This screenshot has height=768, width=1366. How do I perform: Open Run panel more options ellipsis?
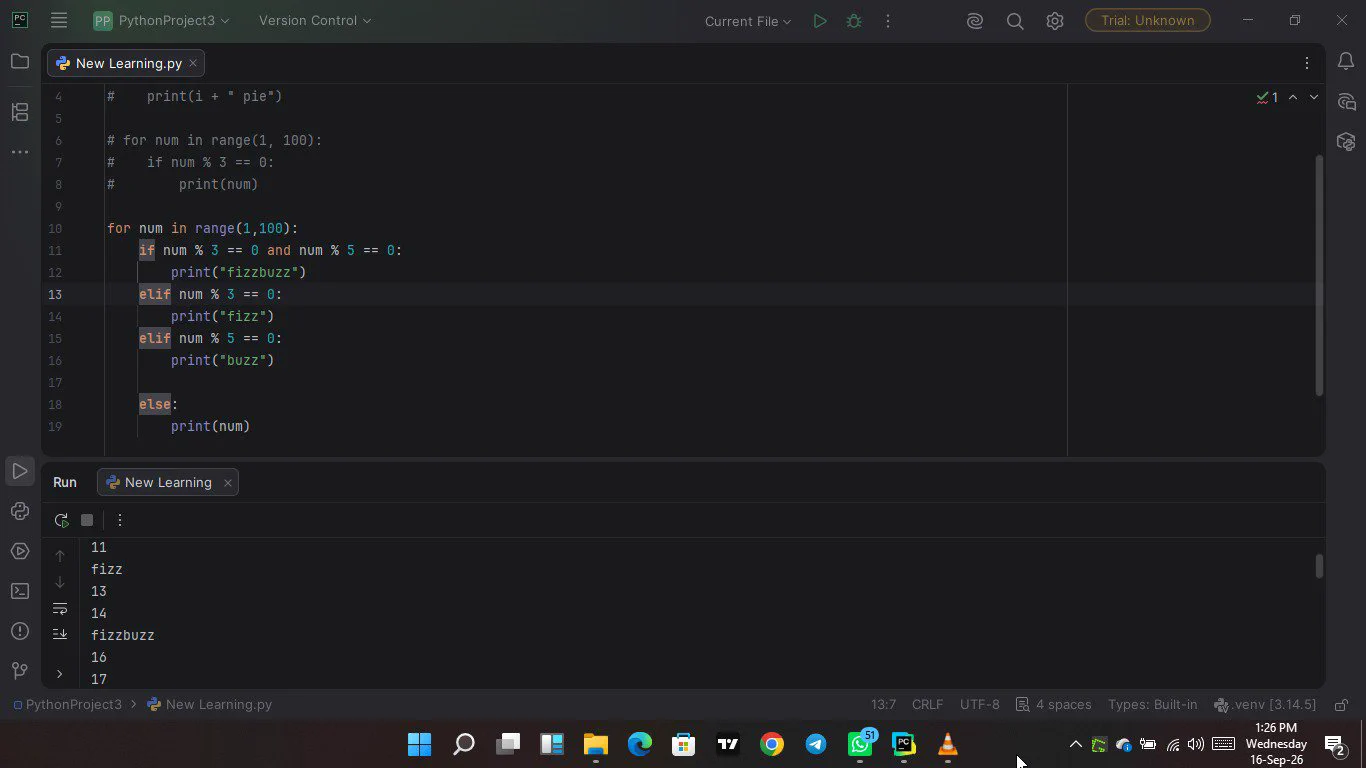coord(119,520)
